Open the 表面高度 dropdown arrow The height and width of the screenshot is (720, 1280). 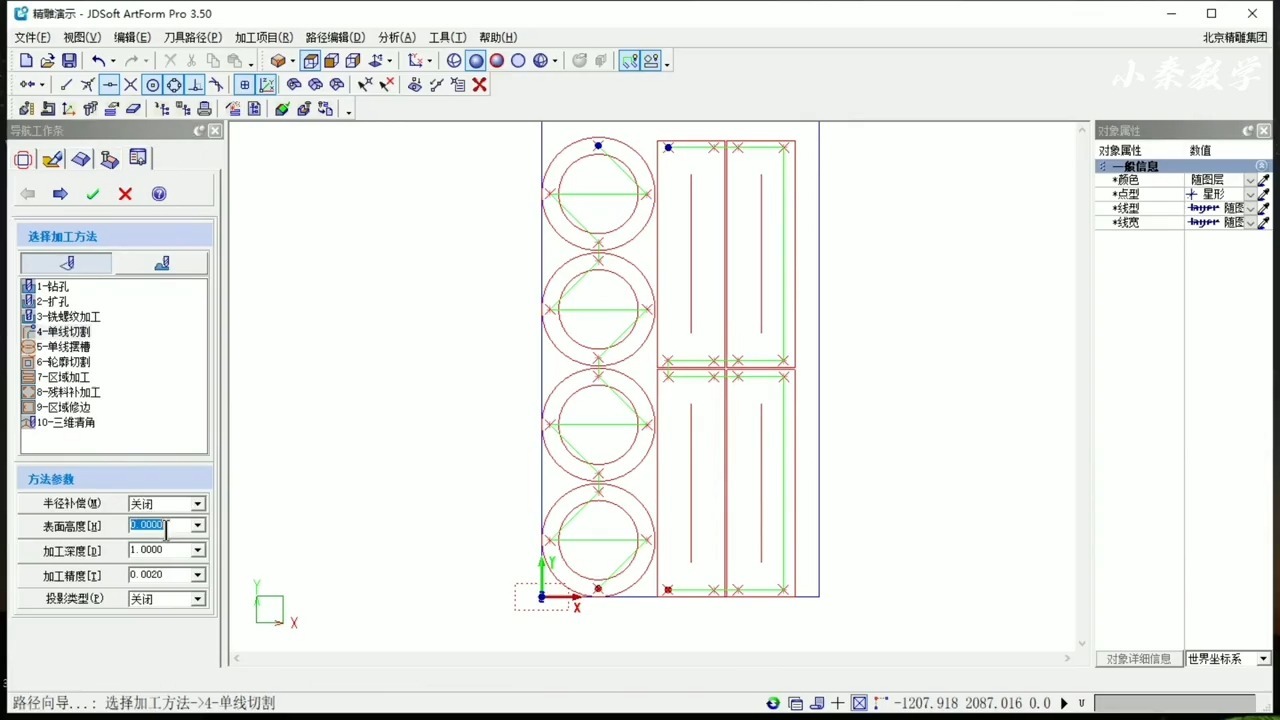198,525
